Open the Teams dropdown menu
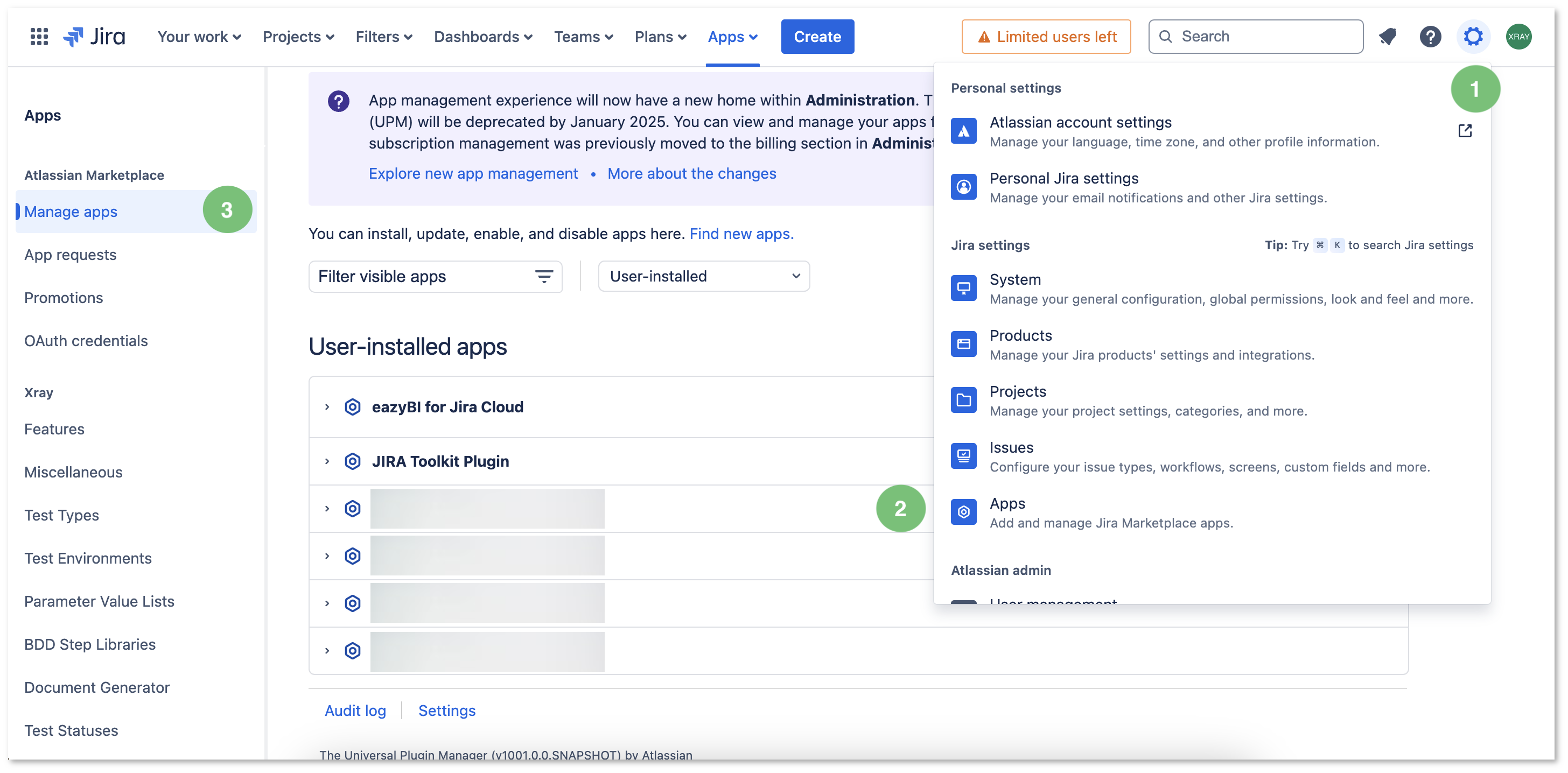Screen dimensions: 1568x773 (583, 37)
